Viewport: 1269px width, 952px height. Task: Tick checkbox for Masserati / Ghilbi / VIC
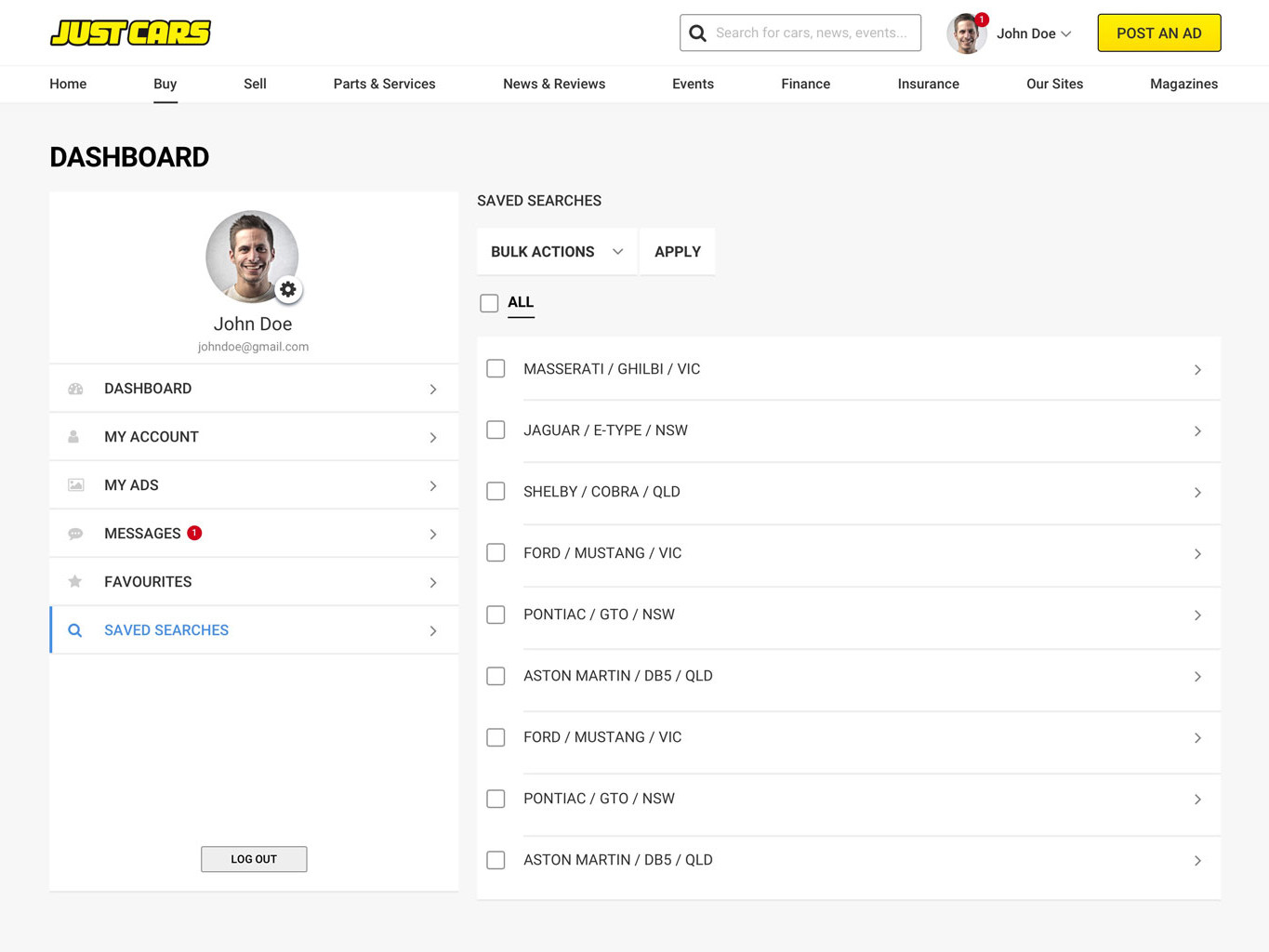pos(496,369)
